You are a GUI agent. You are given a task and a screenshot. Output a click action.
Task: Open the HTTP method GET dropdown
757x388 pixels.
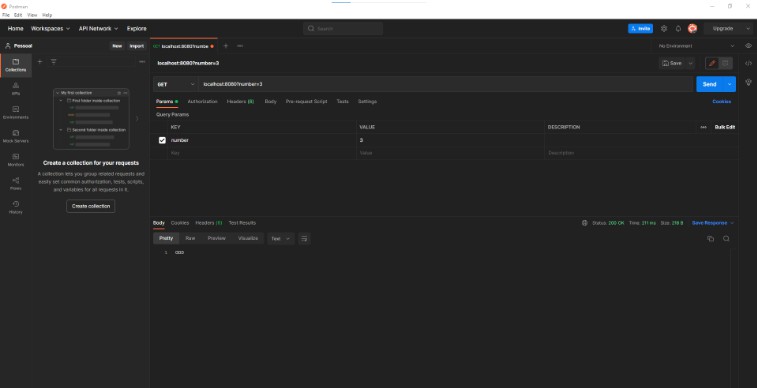click(175, 84)
